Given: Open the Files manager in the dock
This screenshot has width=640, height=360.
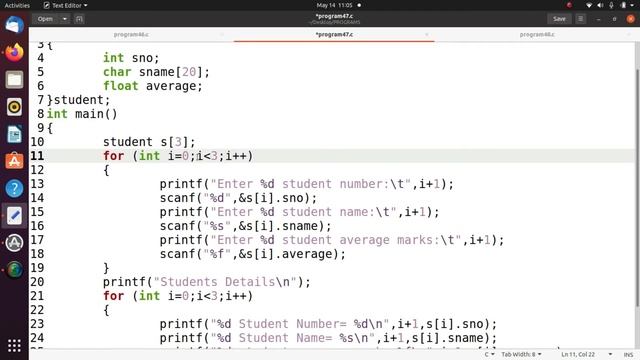Looking at the screenshot, I should pyautogui.click(x=14, y=80).
